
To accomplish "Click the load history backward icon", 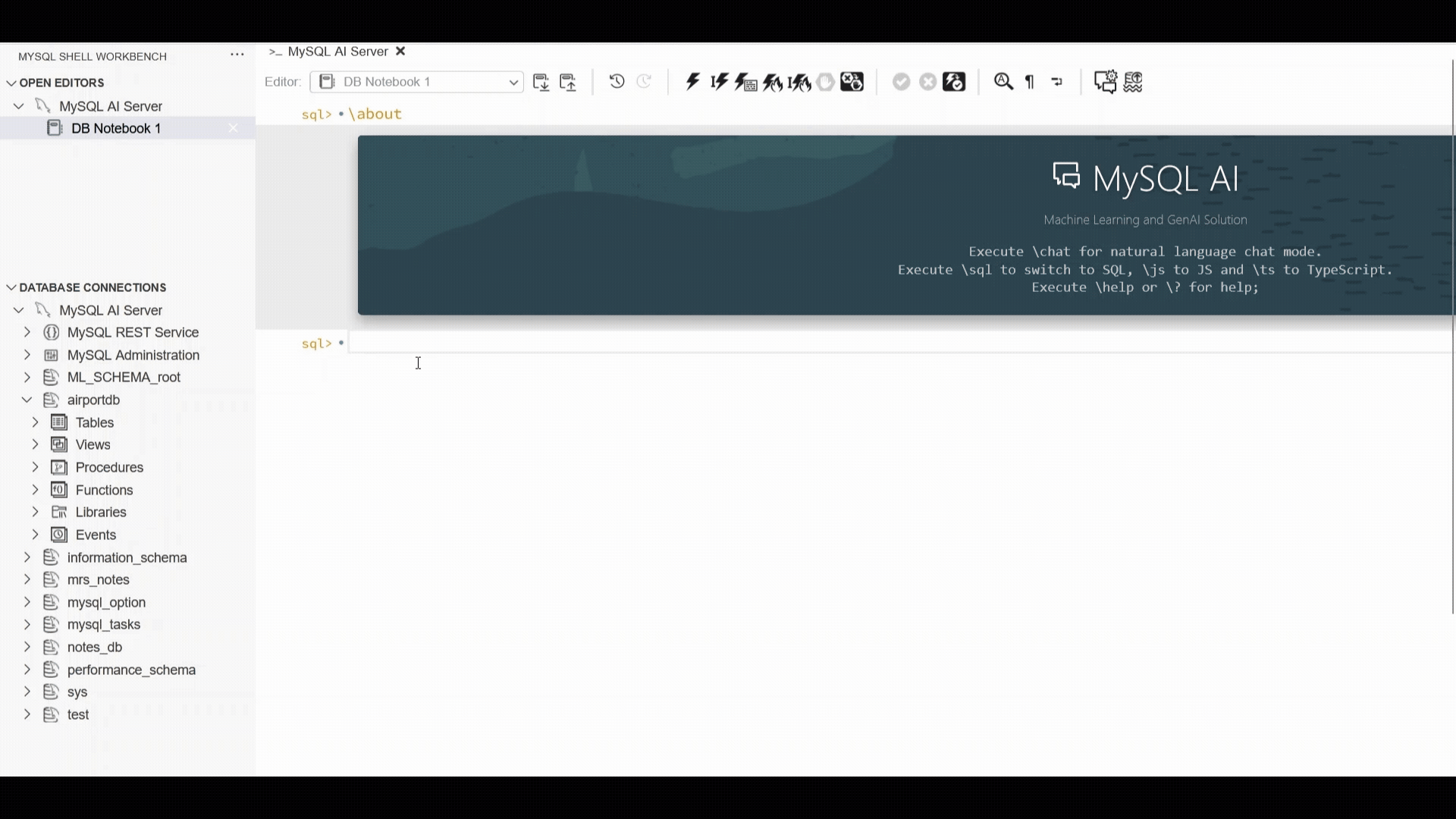I will click(617, 82).
